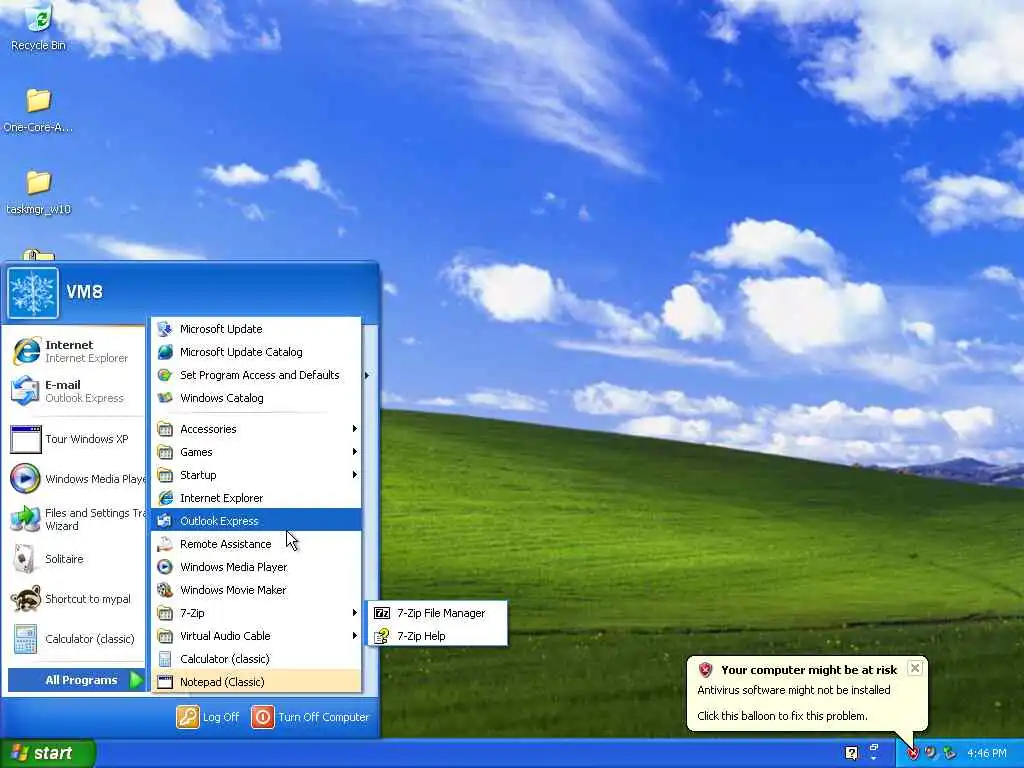Image resolution: width=1024 pixels, height=768 pixels.
Task: Expand the Virtual Audio Cable group
Action: coord(256,635)
